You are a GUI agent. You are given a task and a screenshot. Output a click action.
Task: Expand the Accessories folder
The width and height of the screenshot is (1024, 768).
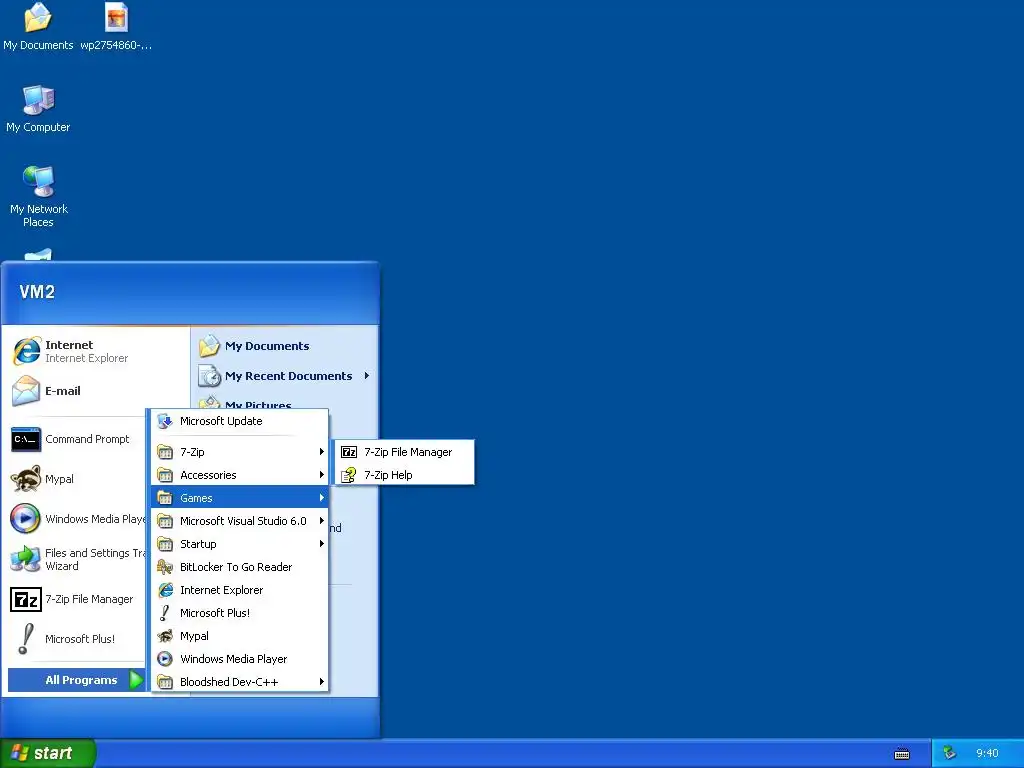239,475
